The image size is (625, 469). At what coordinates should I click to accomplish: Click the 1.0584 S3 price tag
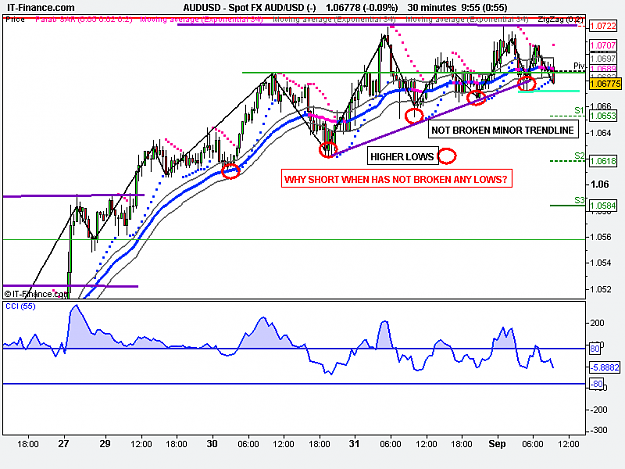tap(603, 206)
